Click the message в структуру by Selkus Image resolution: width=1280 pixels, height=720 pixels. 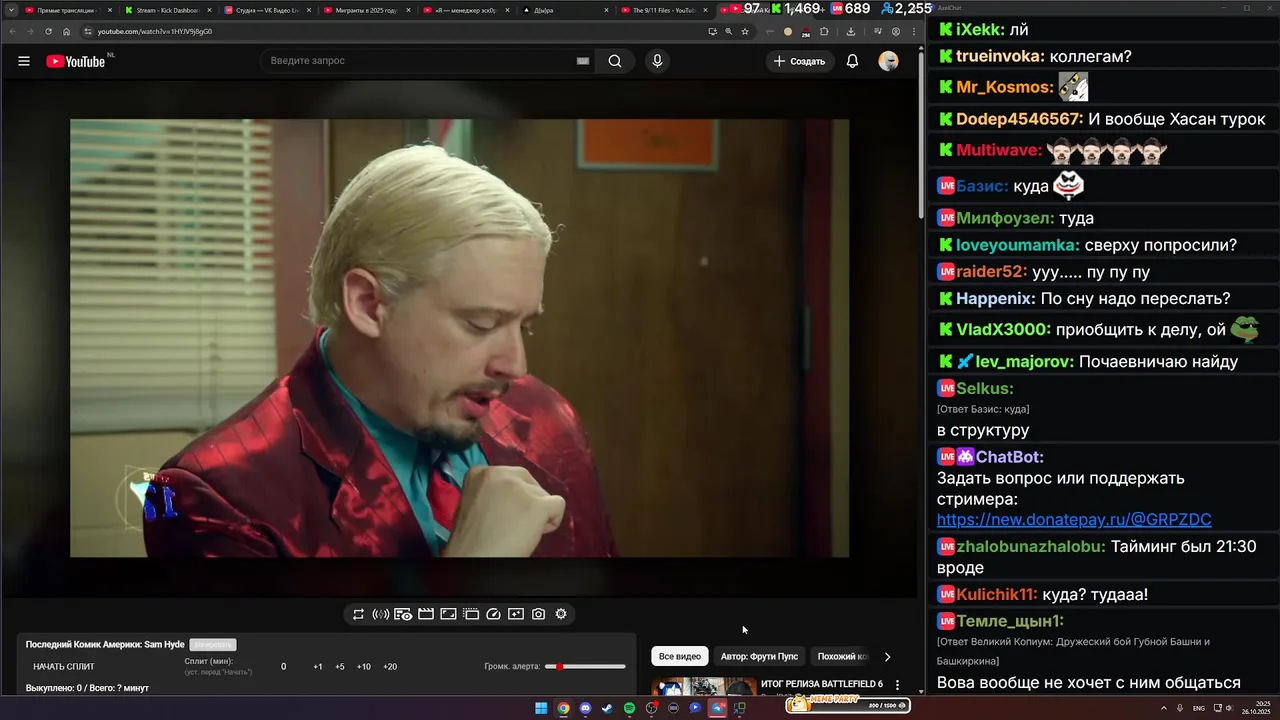(983, 431)
